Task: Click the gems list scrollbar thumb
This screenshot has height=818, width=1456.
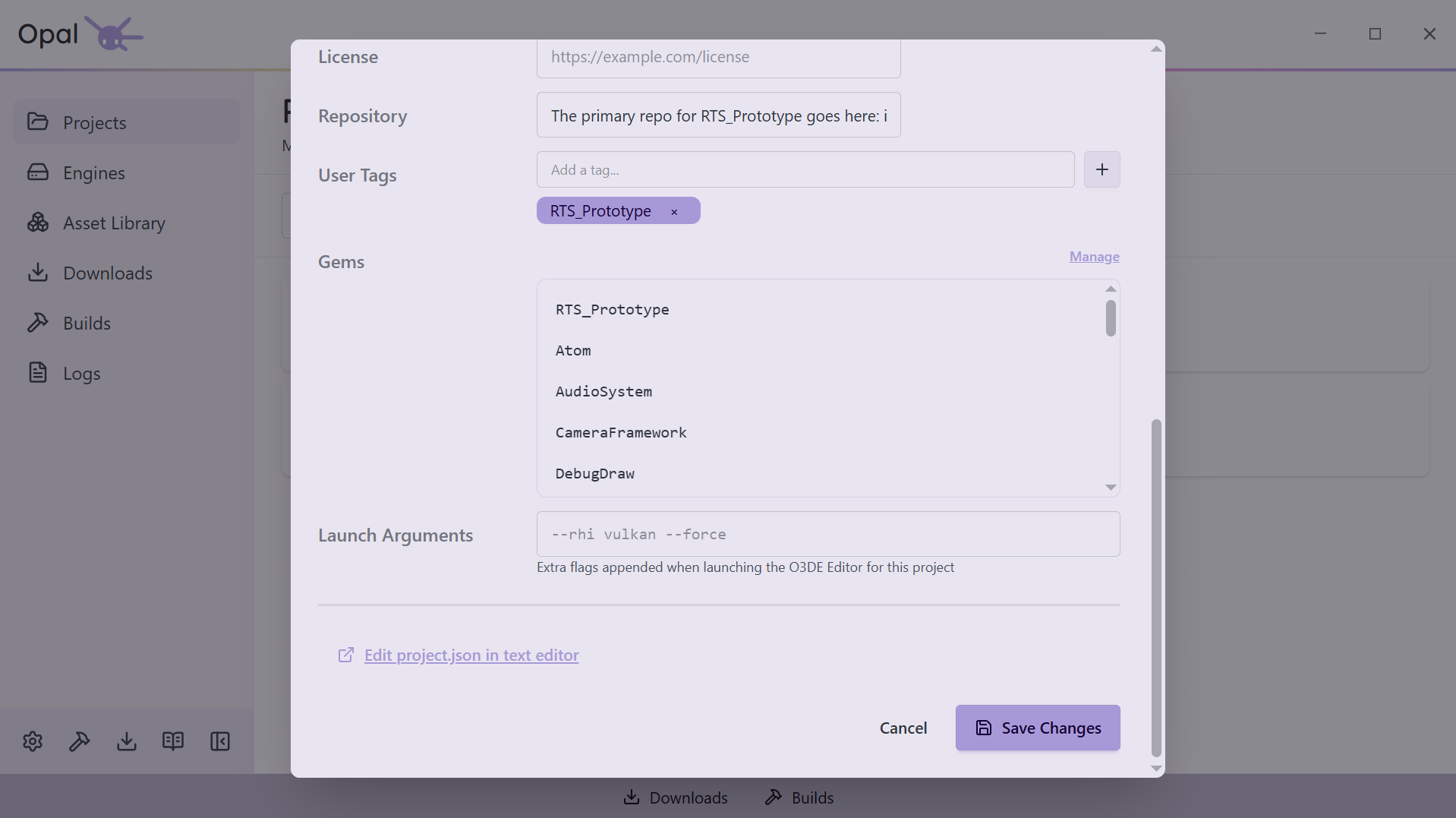Action: tap(1111, 318)
